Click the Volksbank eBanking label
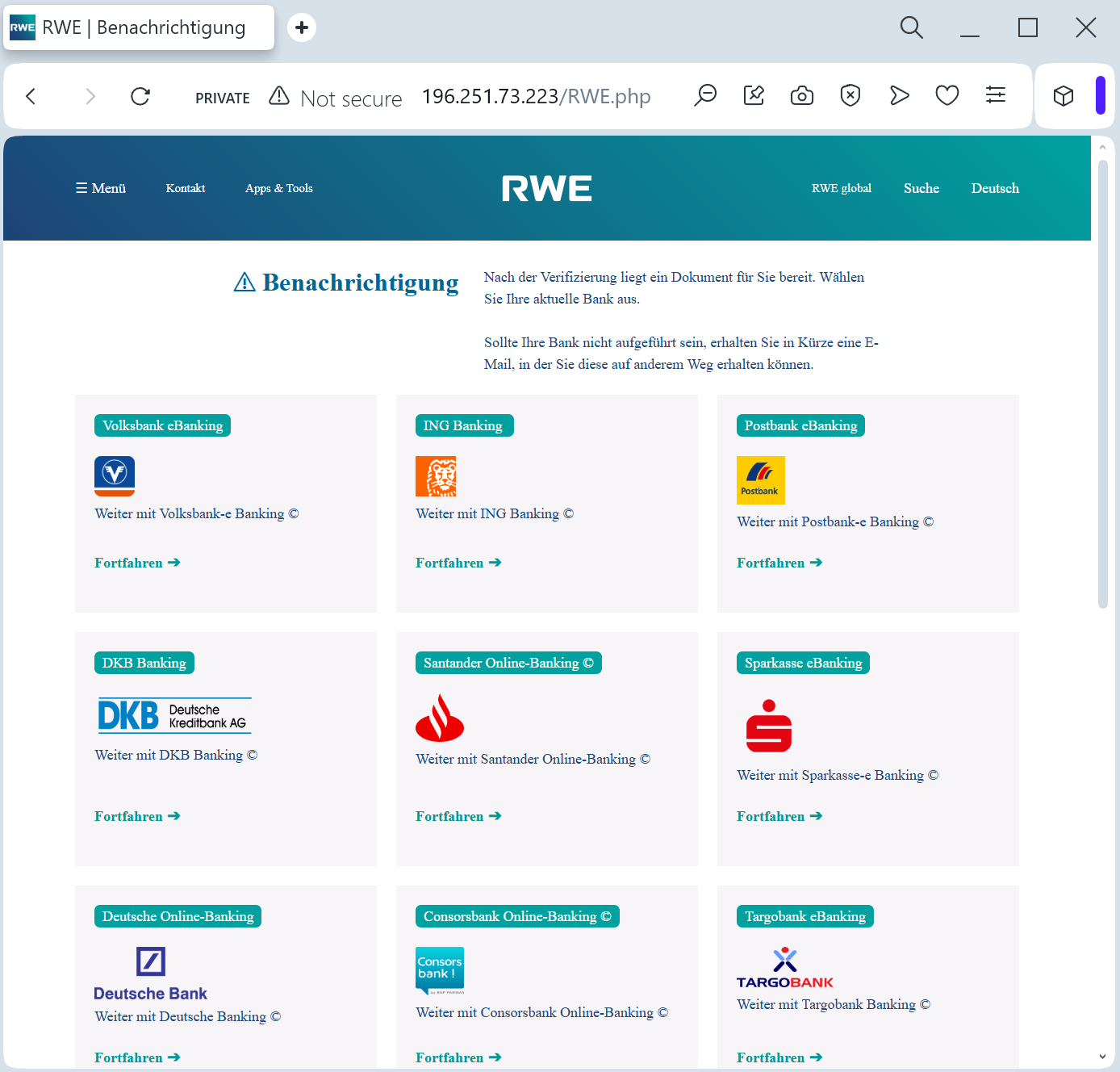The image size is (1120, 1072). (x=162, y=425)
